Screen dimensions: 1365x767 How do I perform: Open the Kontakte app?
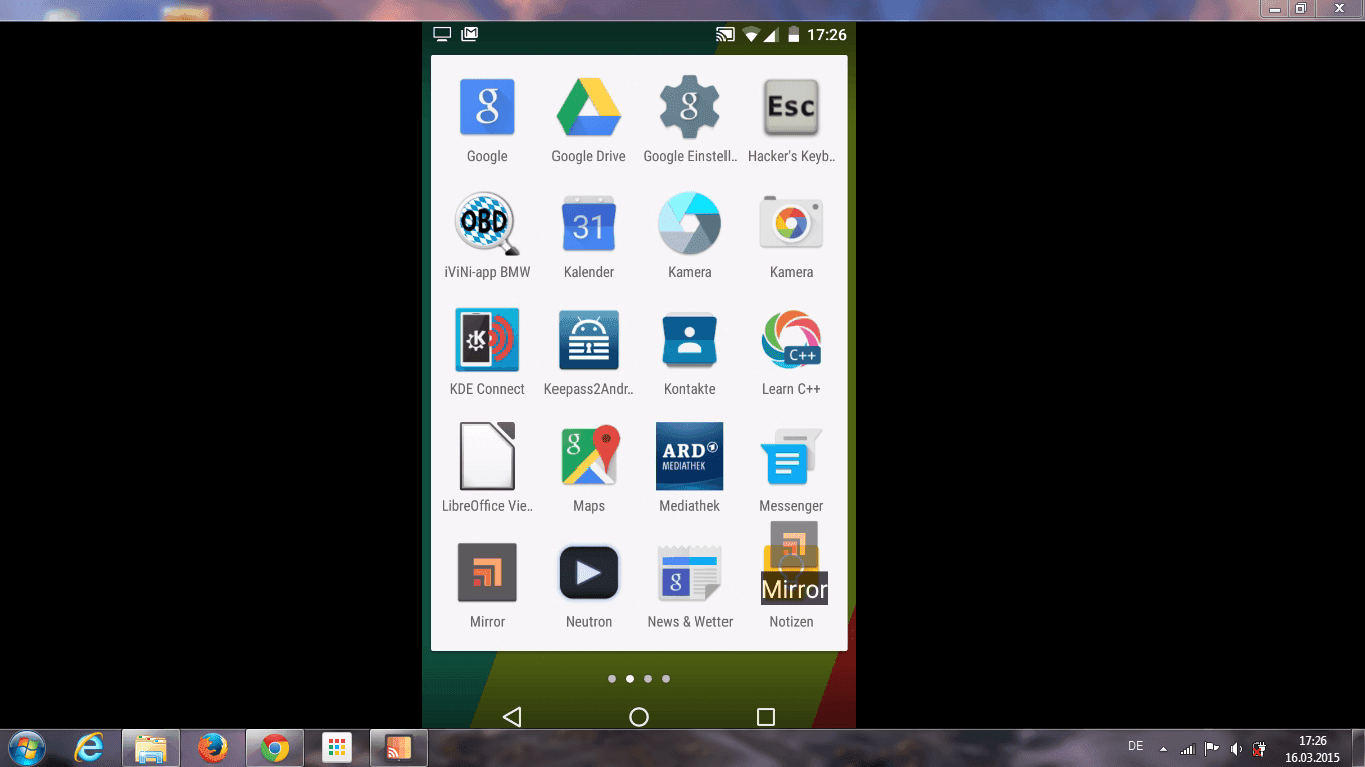tap(690, 340)
